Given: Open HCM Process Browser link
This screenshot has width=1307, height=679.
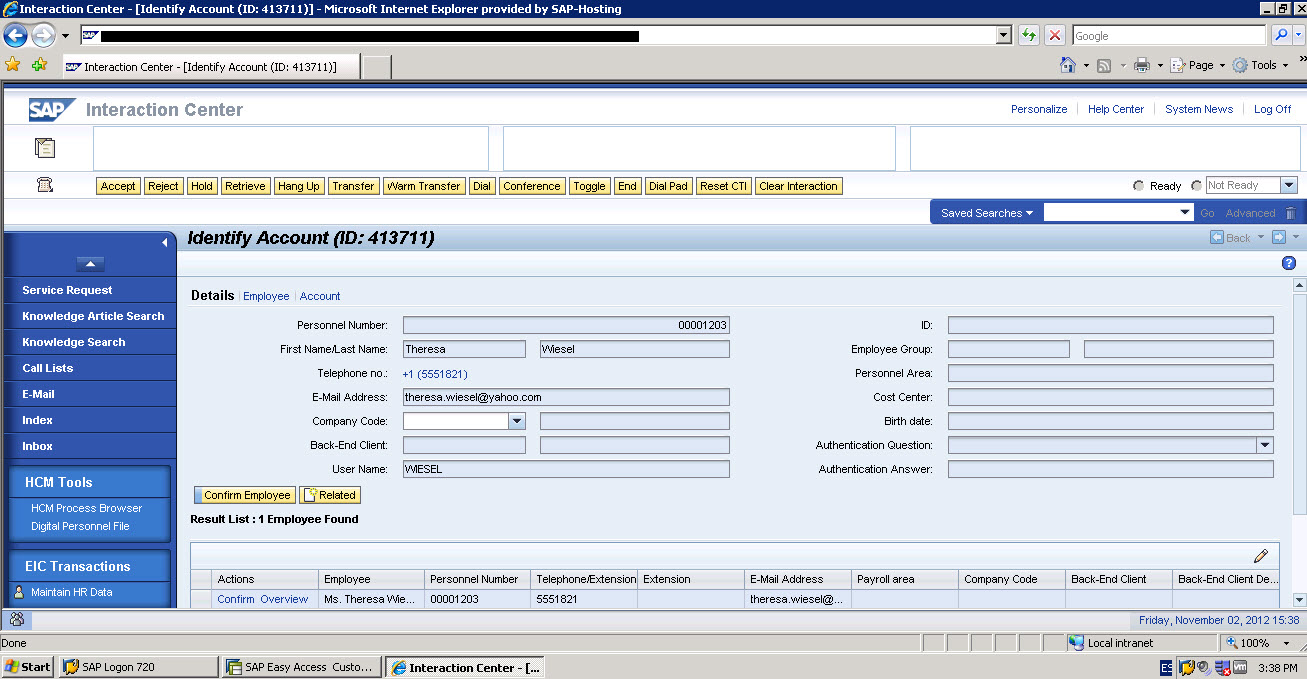Looking at the screenshot, I should (x=86, y=508).
